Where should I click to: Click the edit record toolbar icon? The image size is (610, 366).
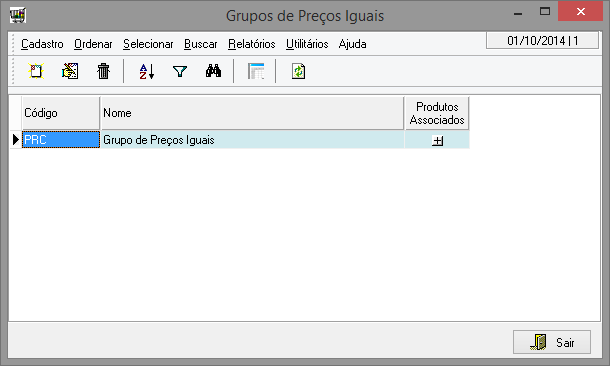[70, 71]
